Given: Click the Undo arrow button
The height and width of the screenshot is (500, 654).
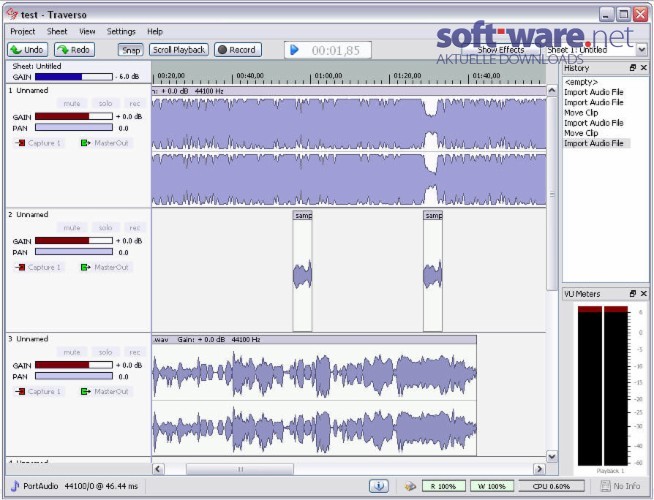Looking at the screenshot, I should [28, 50].
